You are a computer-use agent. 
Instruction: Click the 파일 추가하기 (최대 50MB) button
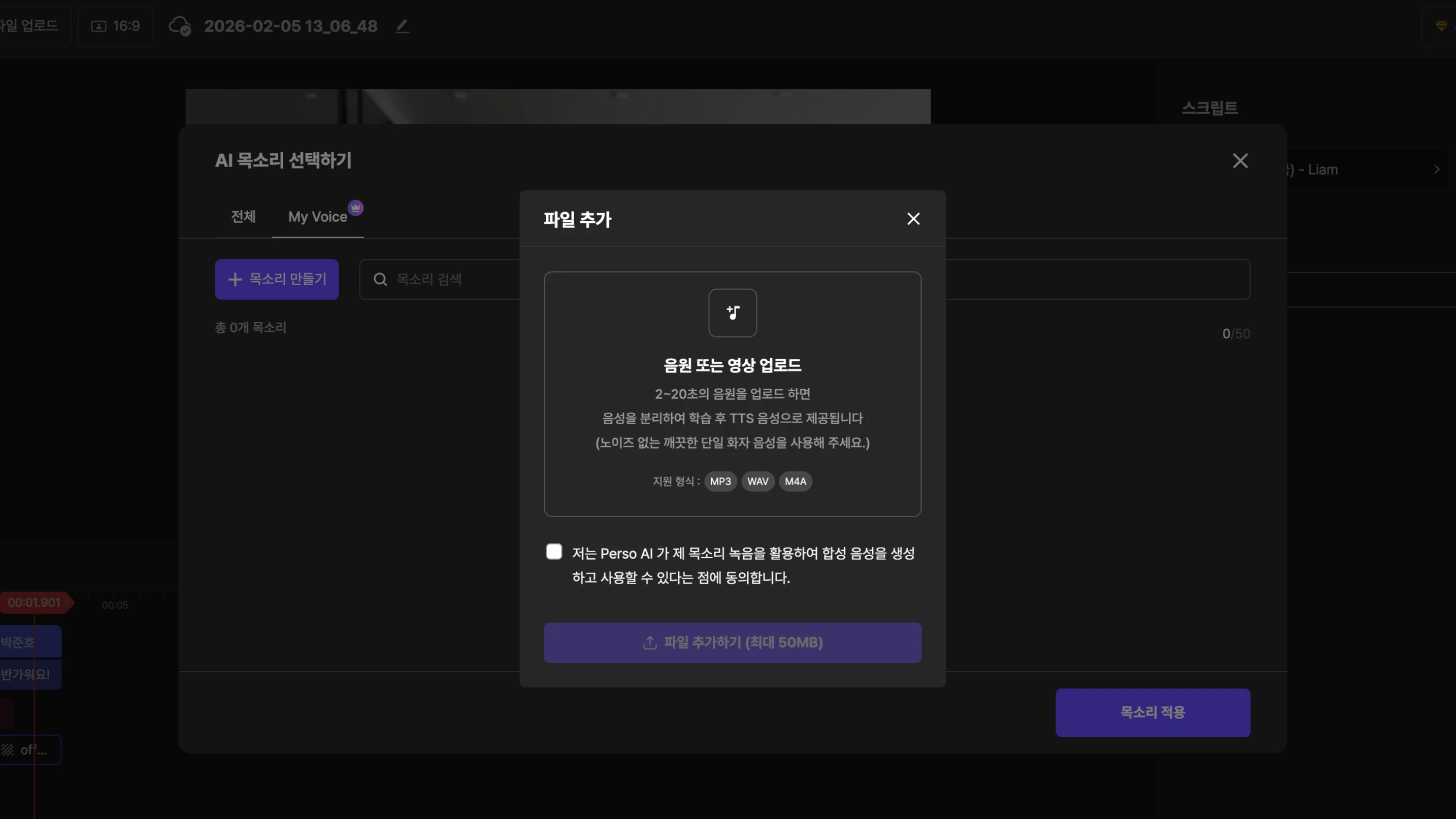pyautogui.click(x=733, y=643)
